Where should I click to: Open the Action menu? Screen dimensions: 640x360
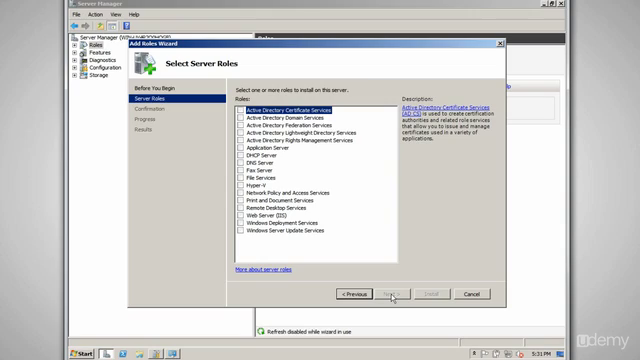coord(95,14)
